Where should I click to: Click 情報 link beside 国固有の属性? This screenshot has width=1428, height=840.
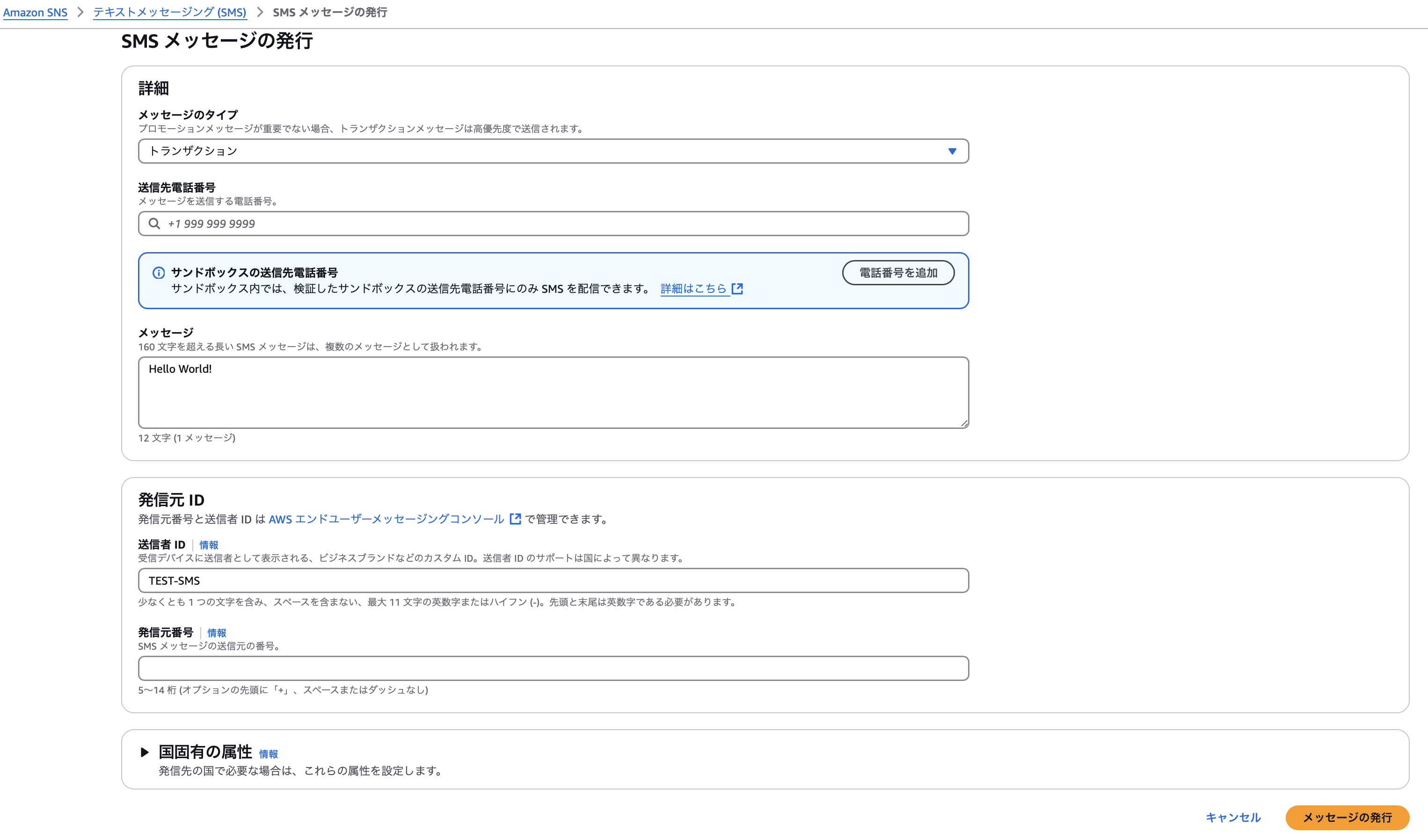click(268, 754)
